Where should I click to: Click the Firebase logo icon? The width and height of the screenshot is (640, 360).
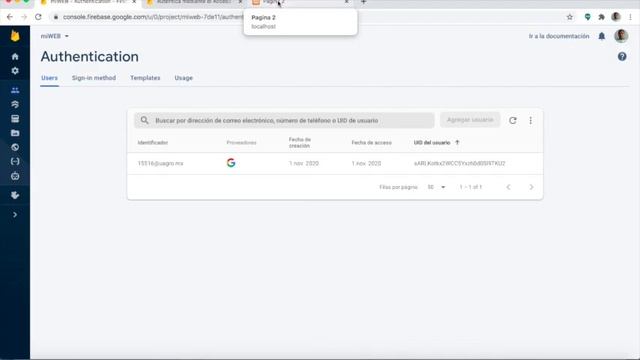[x=15, y=36]
